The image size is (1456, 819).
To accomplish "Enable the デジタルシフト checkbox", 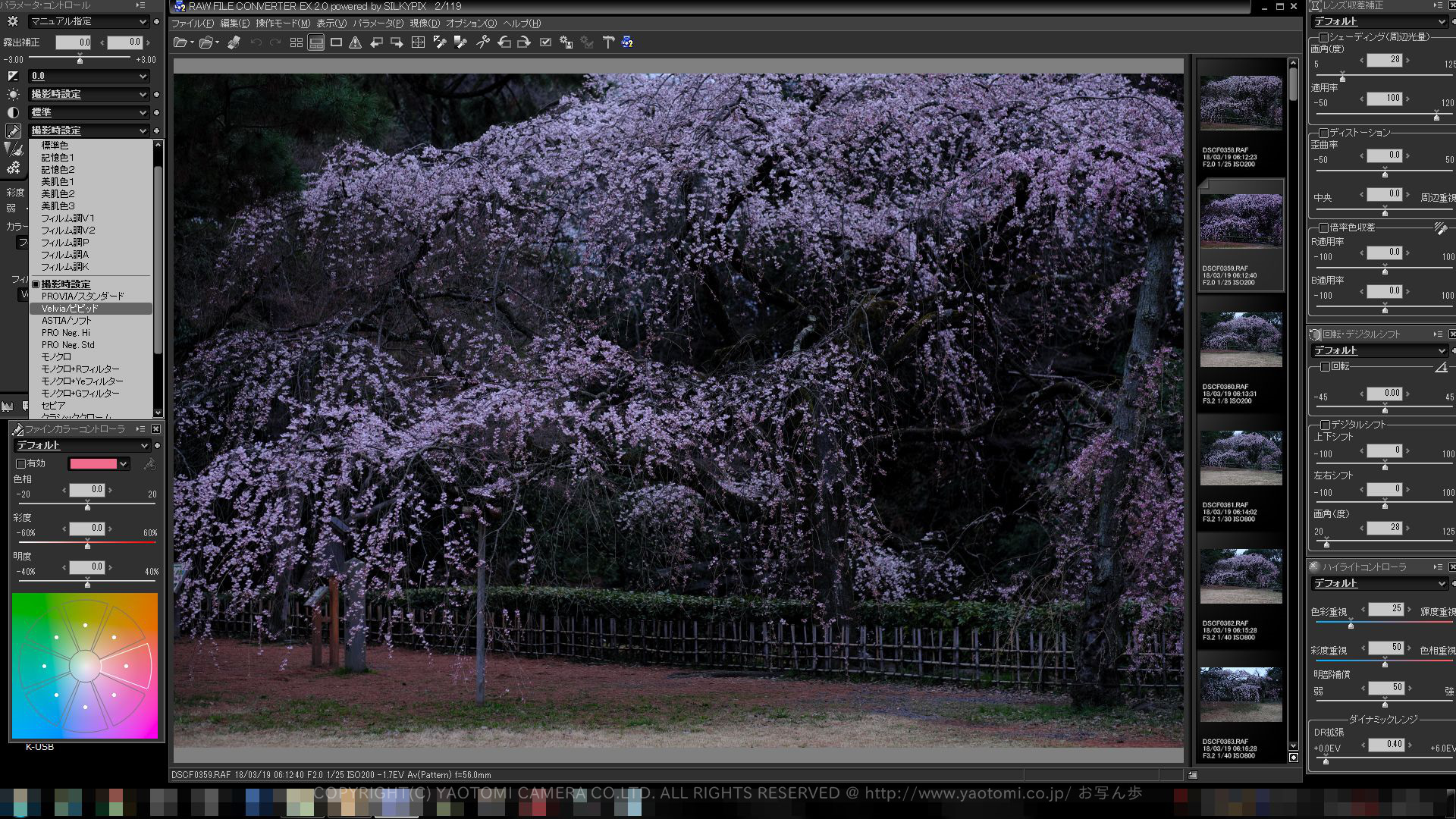I will click(1326, 425).
